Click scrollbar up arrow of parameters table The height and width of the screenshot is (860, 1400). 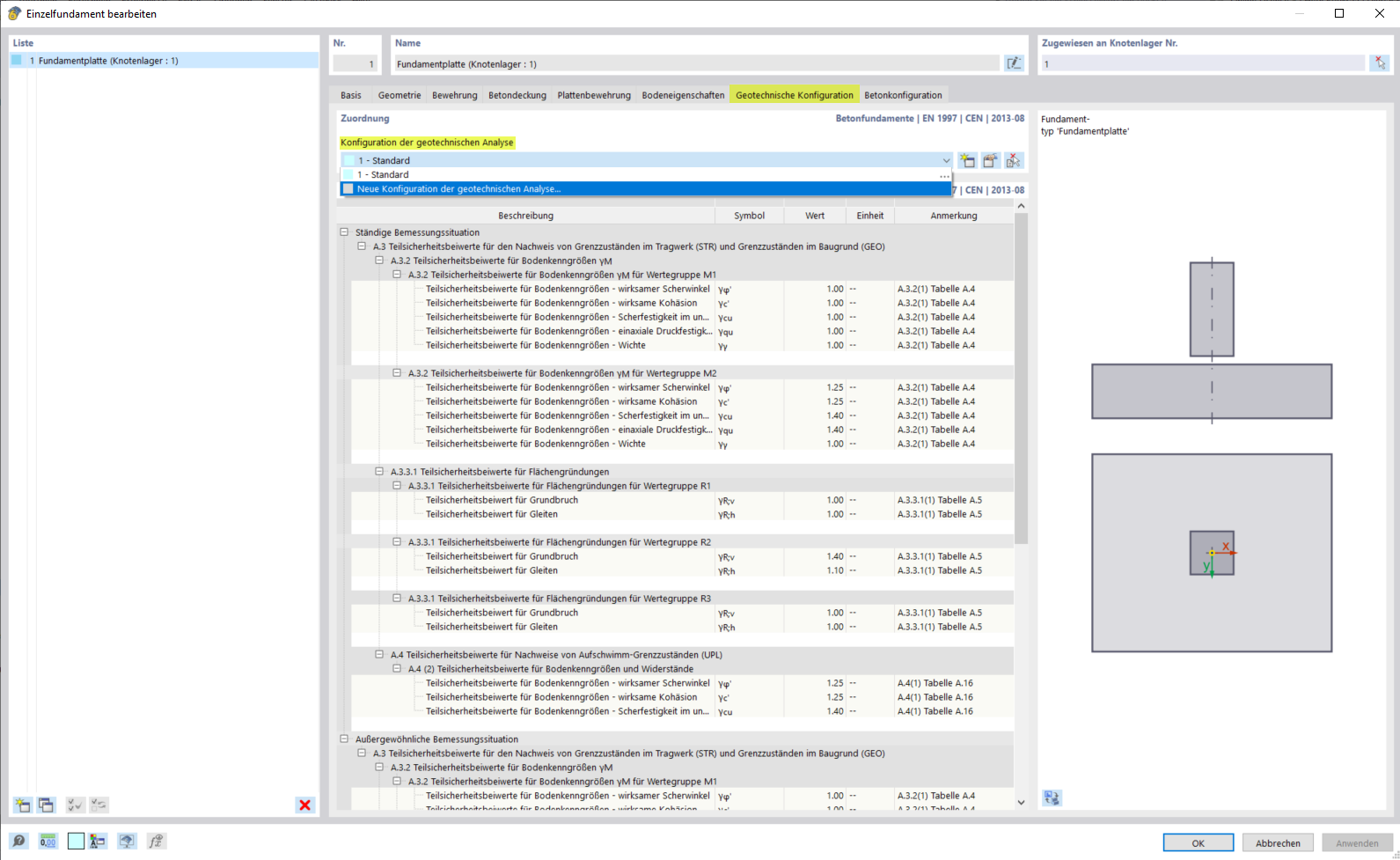point(1021,206)
